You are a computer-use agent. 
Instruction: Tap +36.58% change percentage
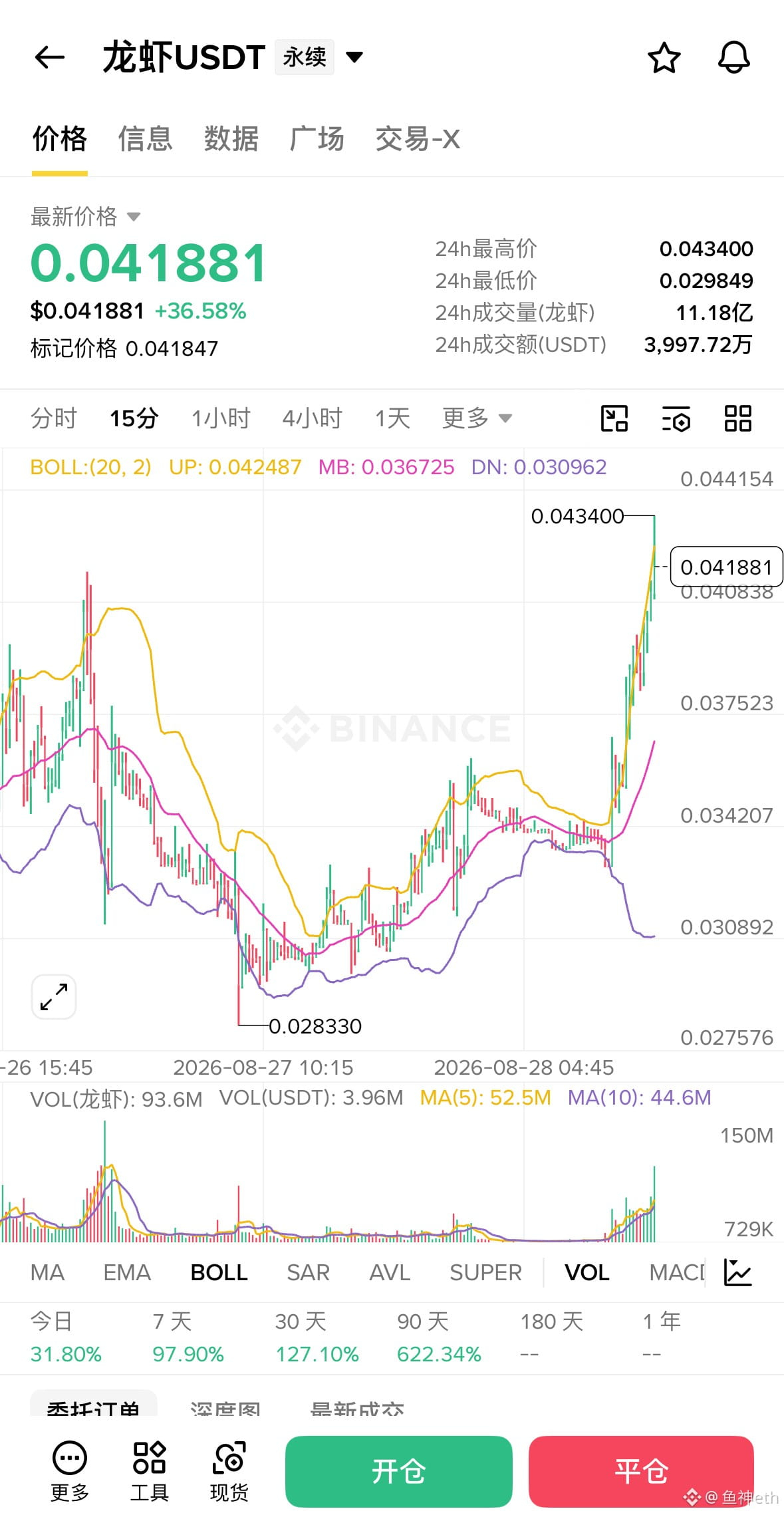[200, 311]
